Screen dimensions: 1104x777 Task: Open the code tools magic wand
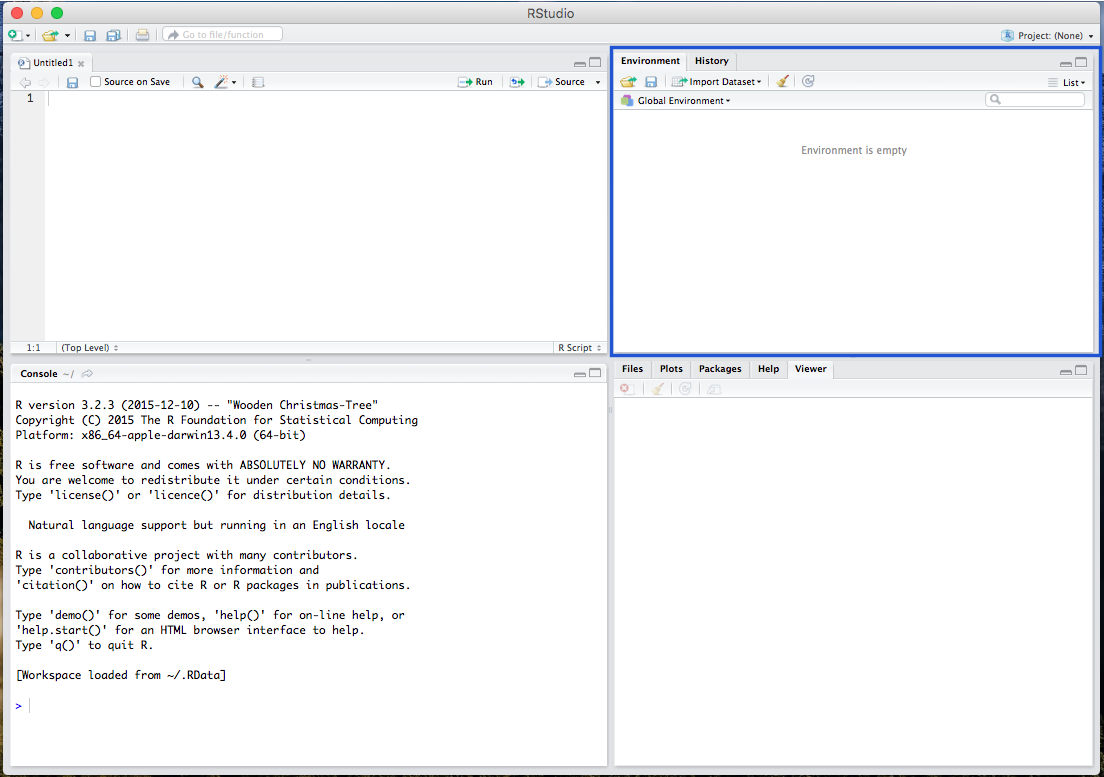pyautogui.click(x=224, y=82)
